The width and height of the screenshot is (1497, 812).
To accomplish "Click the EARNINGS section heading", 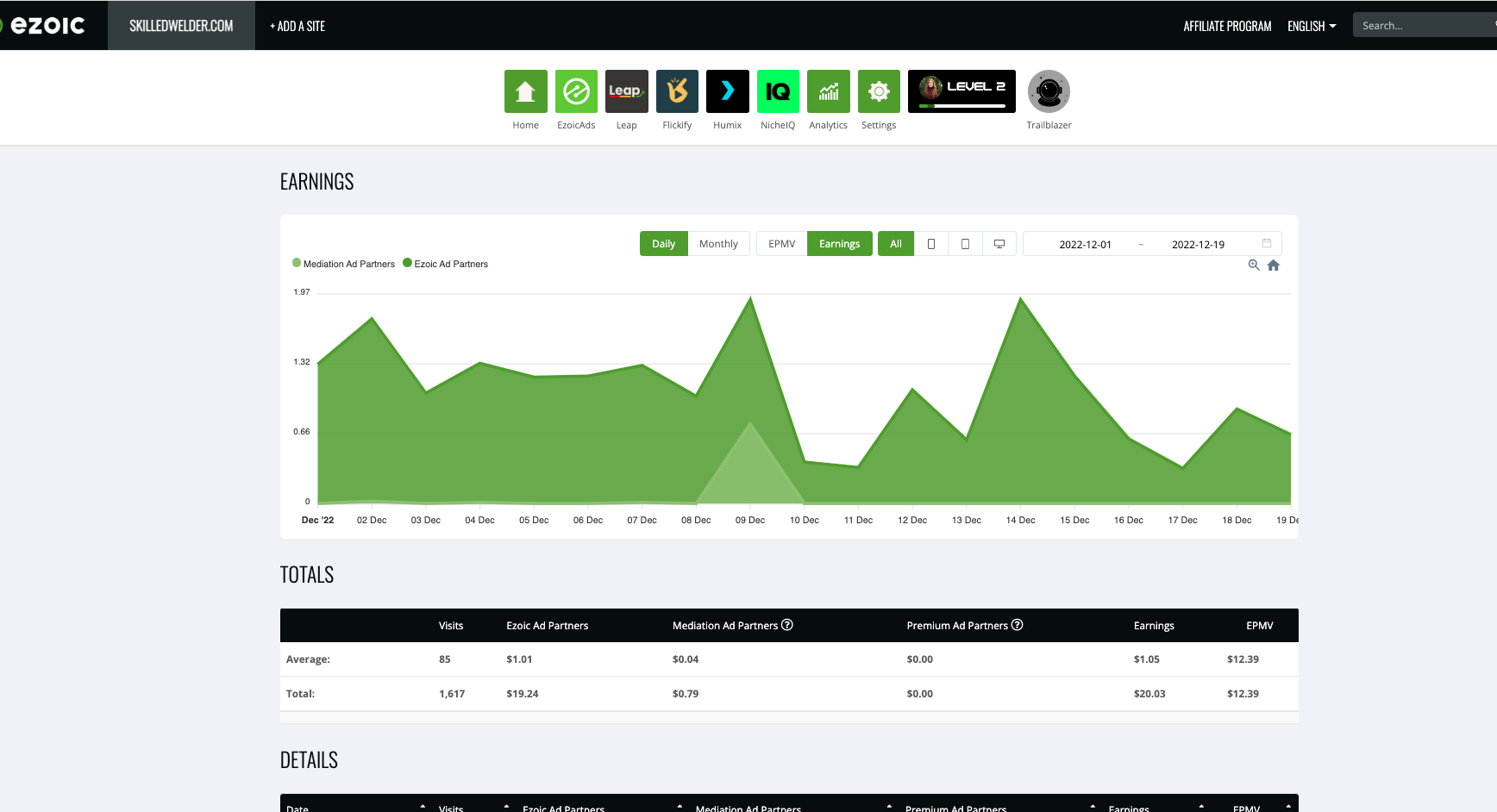I will click(x=316, y=182).
